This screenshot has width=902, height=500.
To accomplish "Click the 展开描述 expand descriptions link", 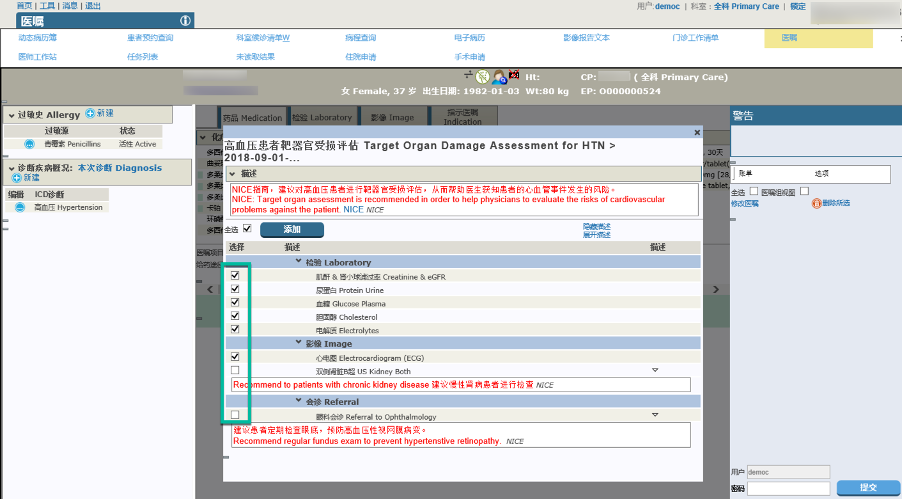I will point(597,235).
